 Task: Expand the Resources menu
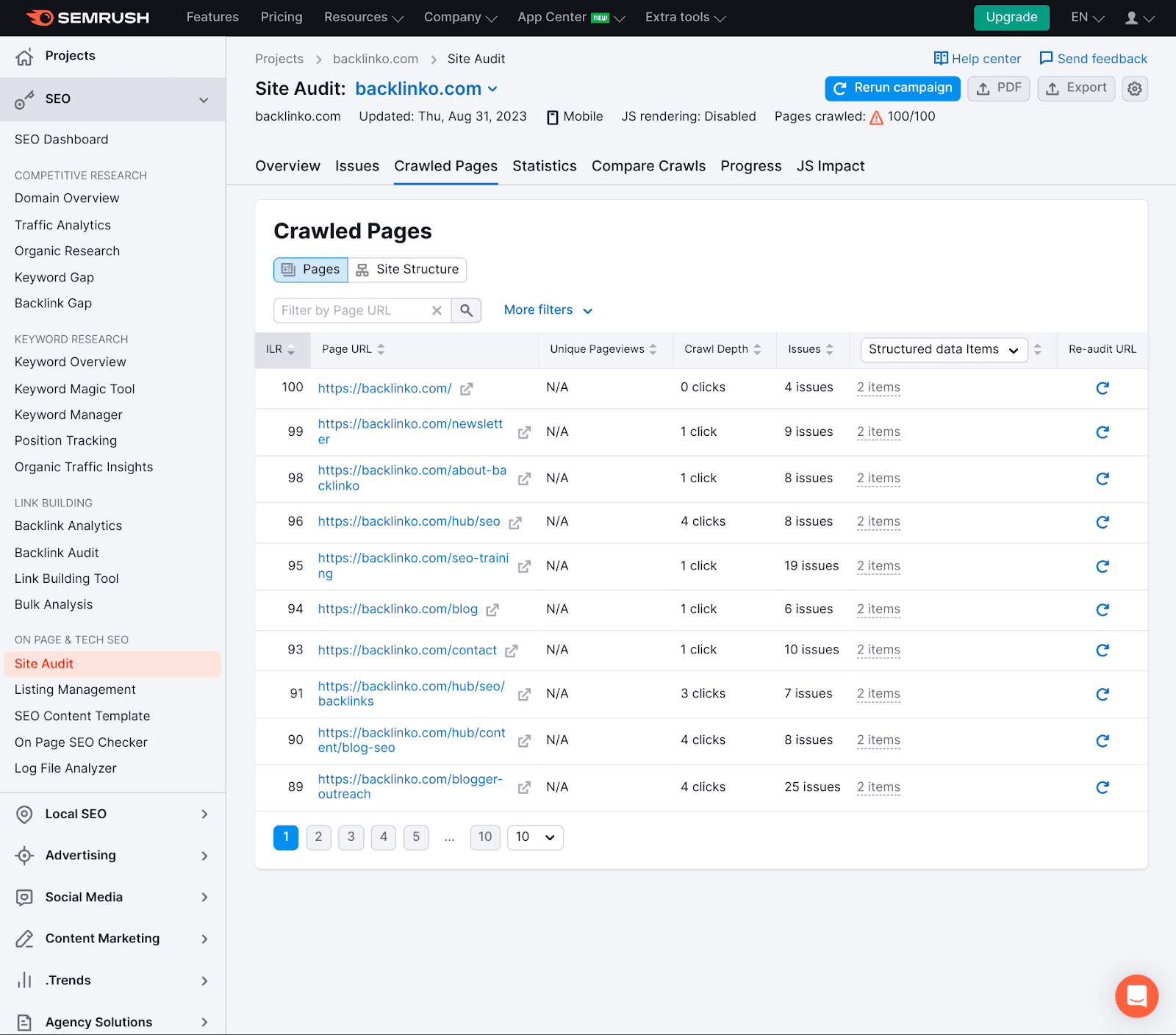point(364,18)
